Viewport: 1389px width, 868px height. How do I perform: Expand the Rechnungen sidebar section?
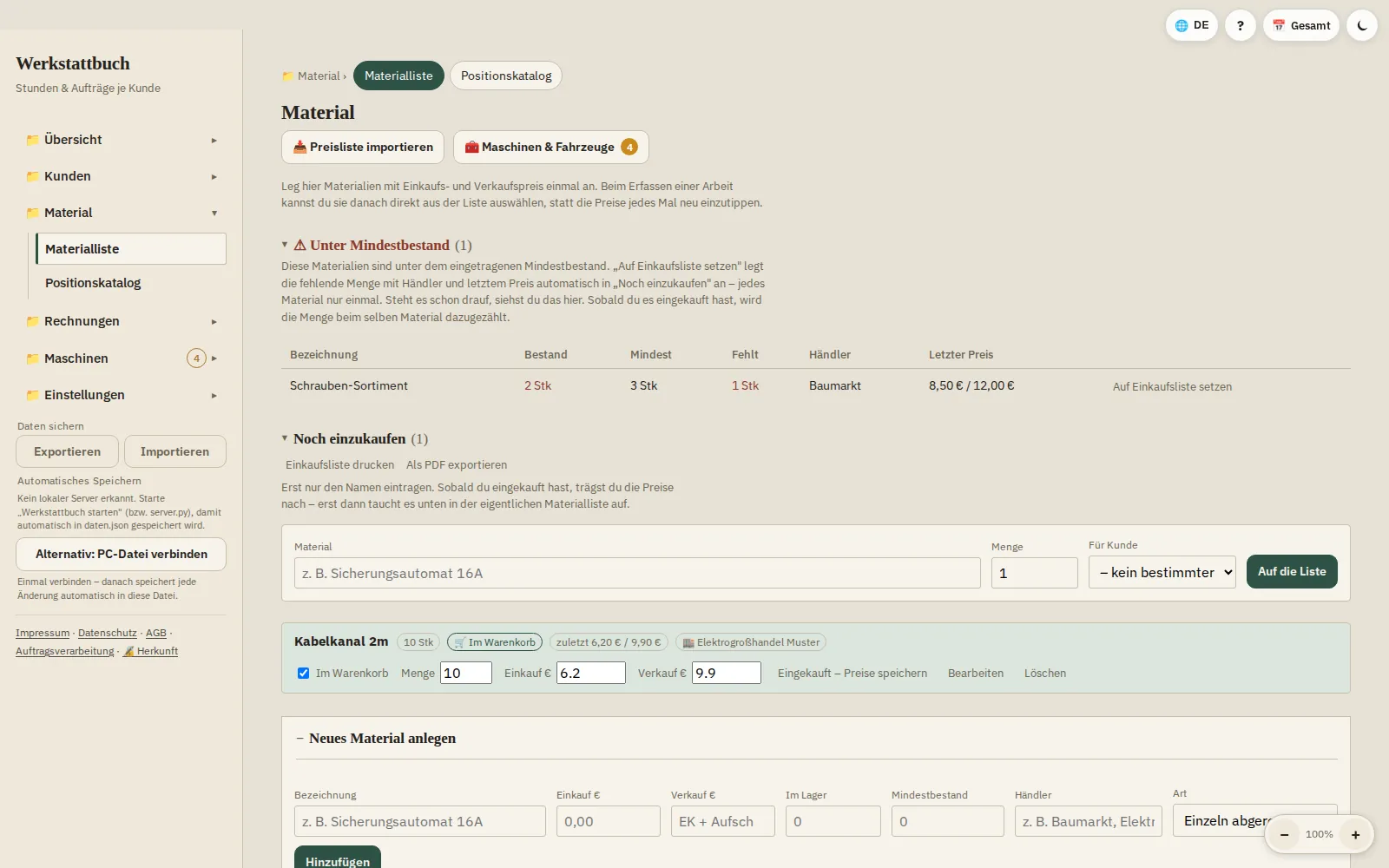(x=122, y=321)
